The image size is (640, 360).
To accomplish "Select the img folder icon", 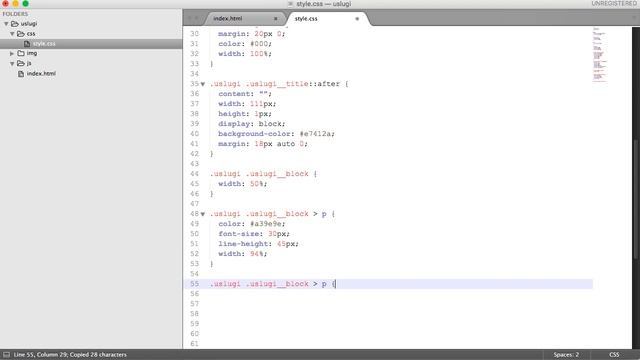I will [x=21, y=53].
